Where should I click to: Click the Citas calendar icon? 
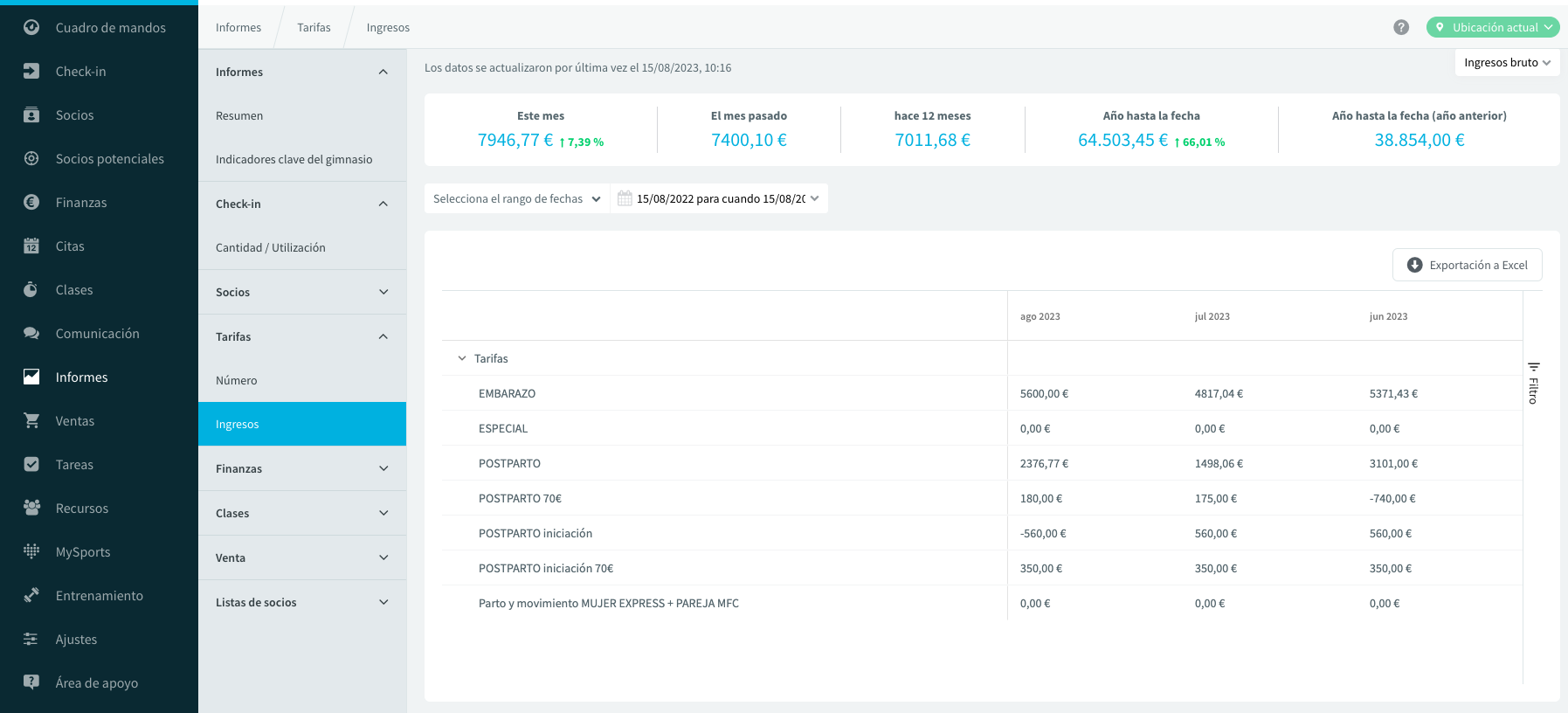pos(31,246)
